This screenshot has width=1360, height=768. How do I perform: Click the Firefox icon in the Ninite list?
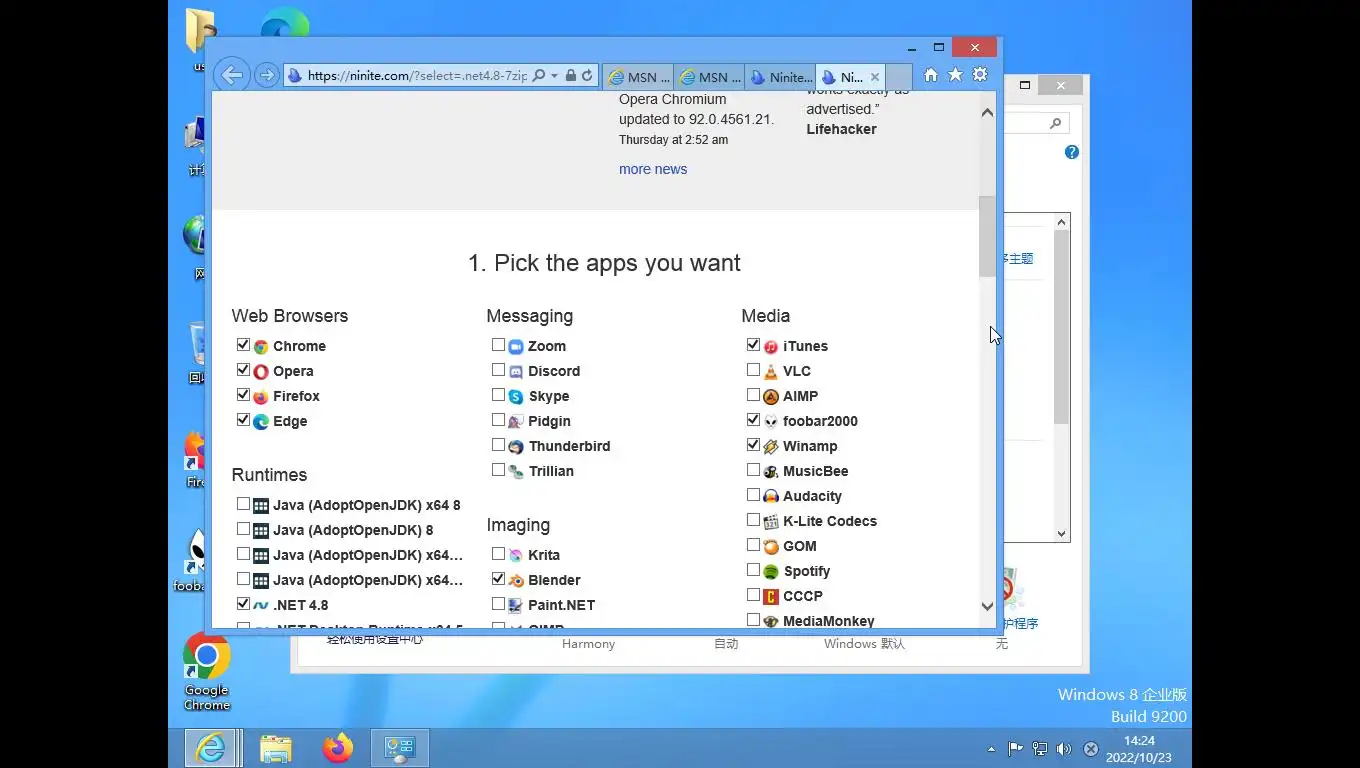(261, 396)
